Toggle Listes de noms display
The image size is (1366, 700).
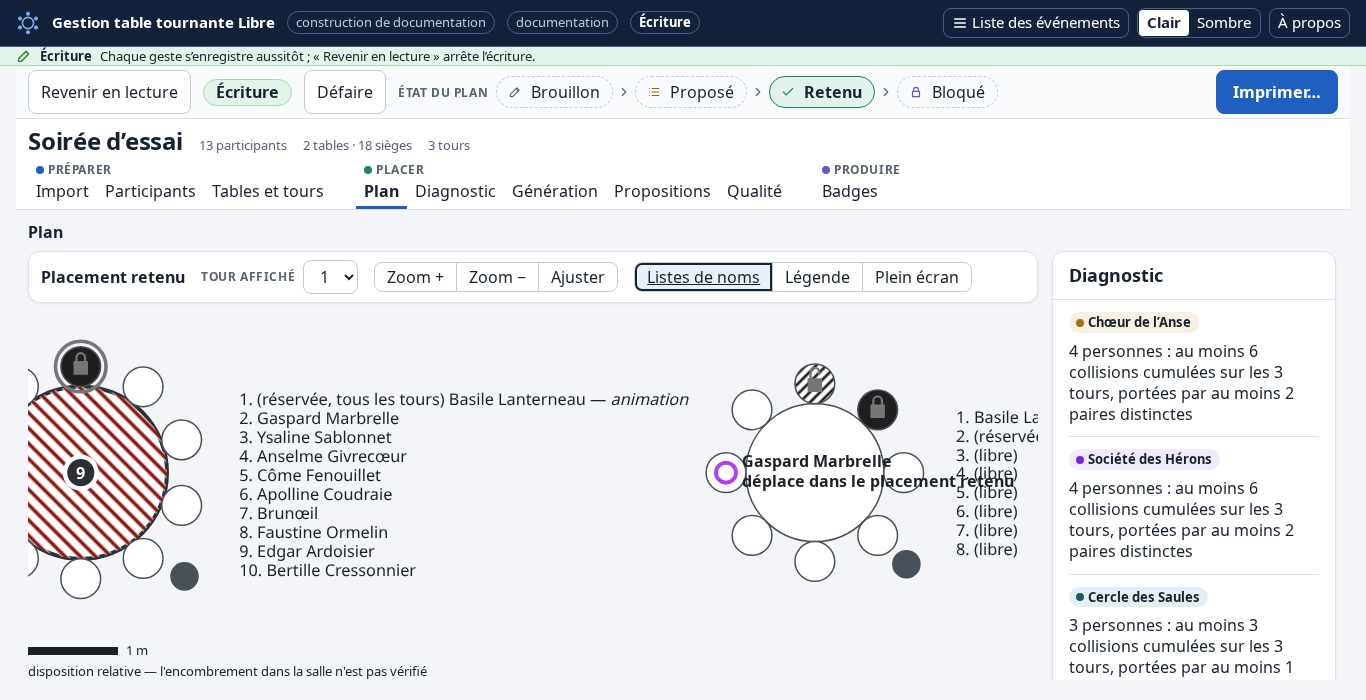point(703,277)
